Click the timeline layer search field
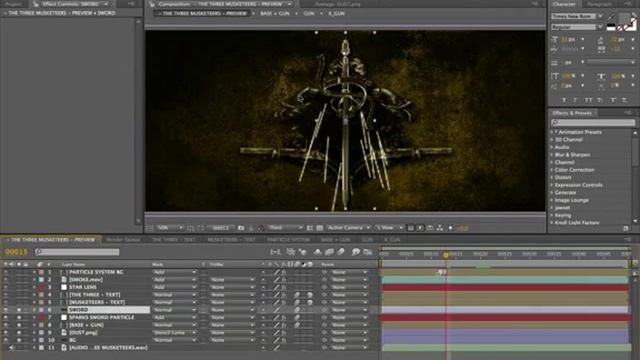Screen dimensions: 640x360 point(77,252)
